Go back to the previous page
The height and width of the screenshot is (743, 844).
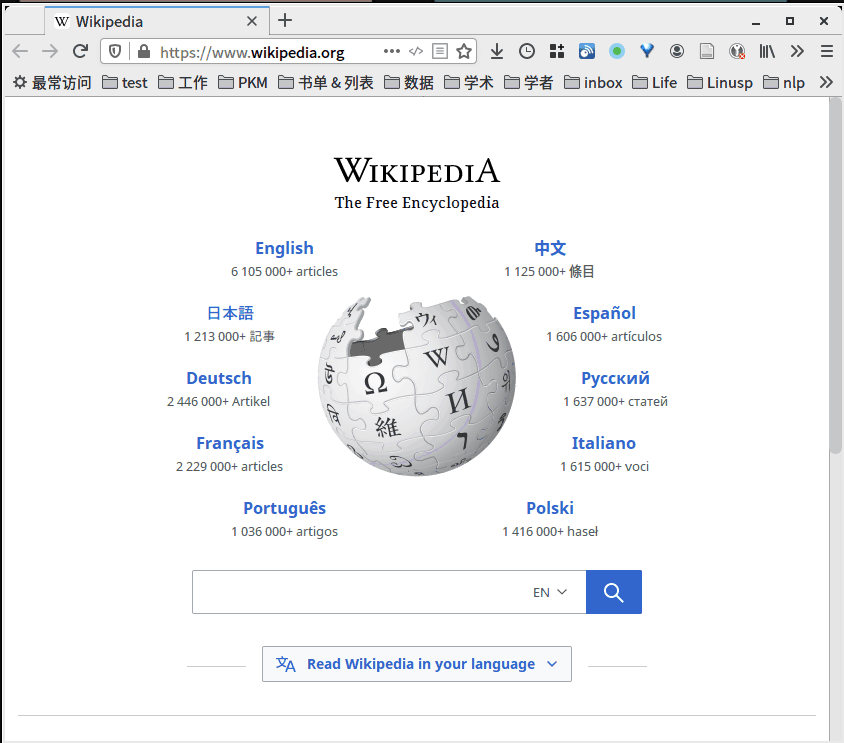(x=20, y=51)
